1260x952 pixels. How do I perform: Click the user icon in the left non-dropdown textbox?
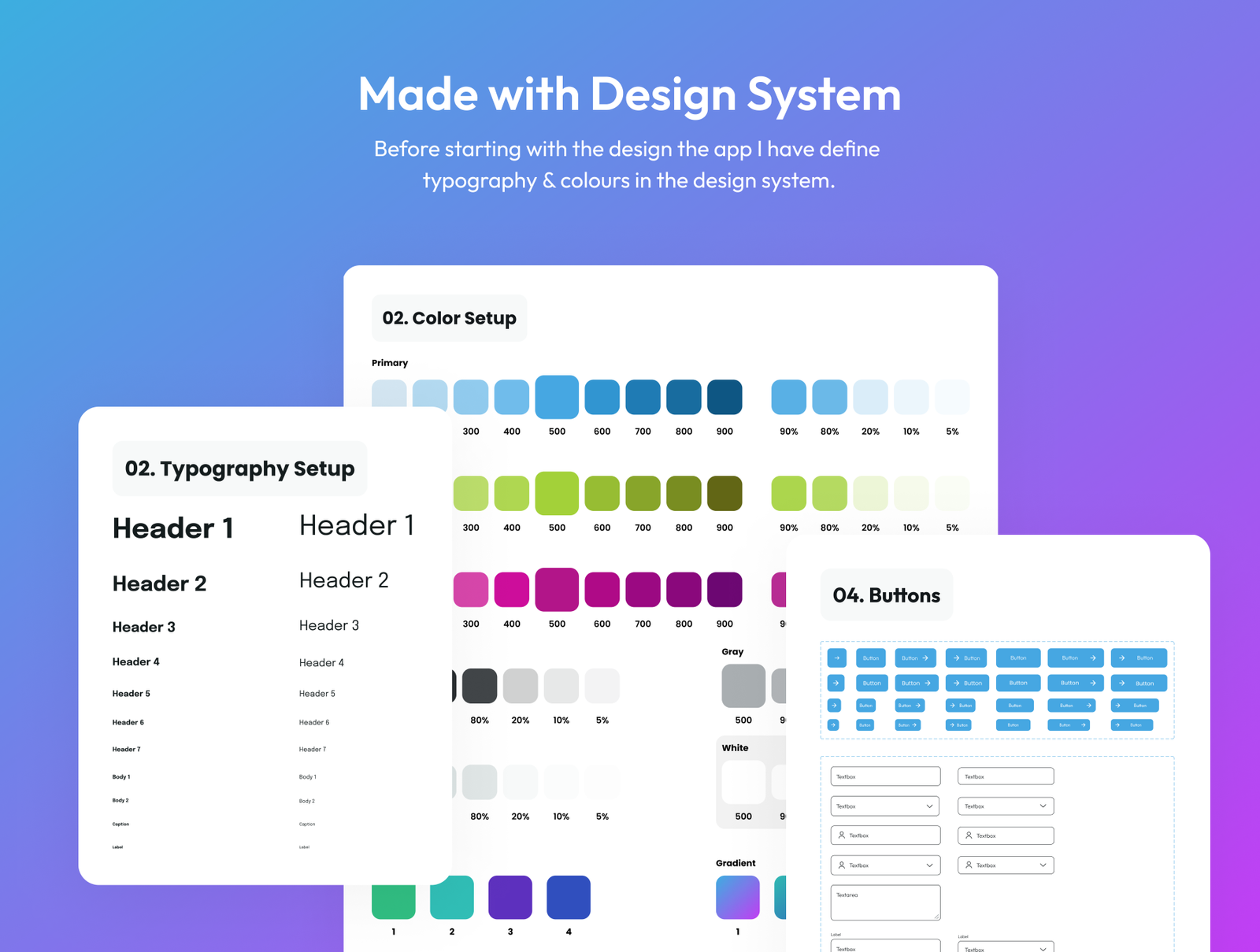click(x=842, y=835)
